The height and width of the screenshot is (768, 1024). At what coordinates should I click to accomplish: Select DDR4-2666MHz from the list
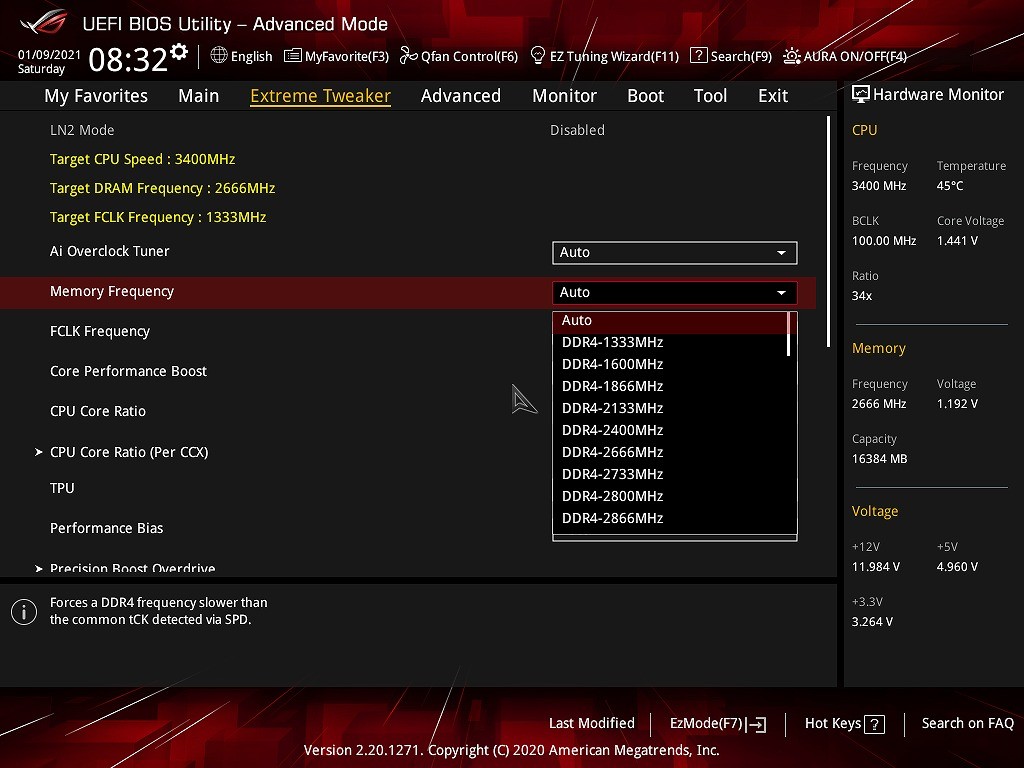pos(613,452)
